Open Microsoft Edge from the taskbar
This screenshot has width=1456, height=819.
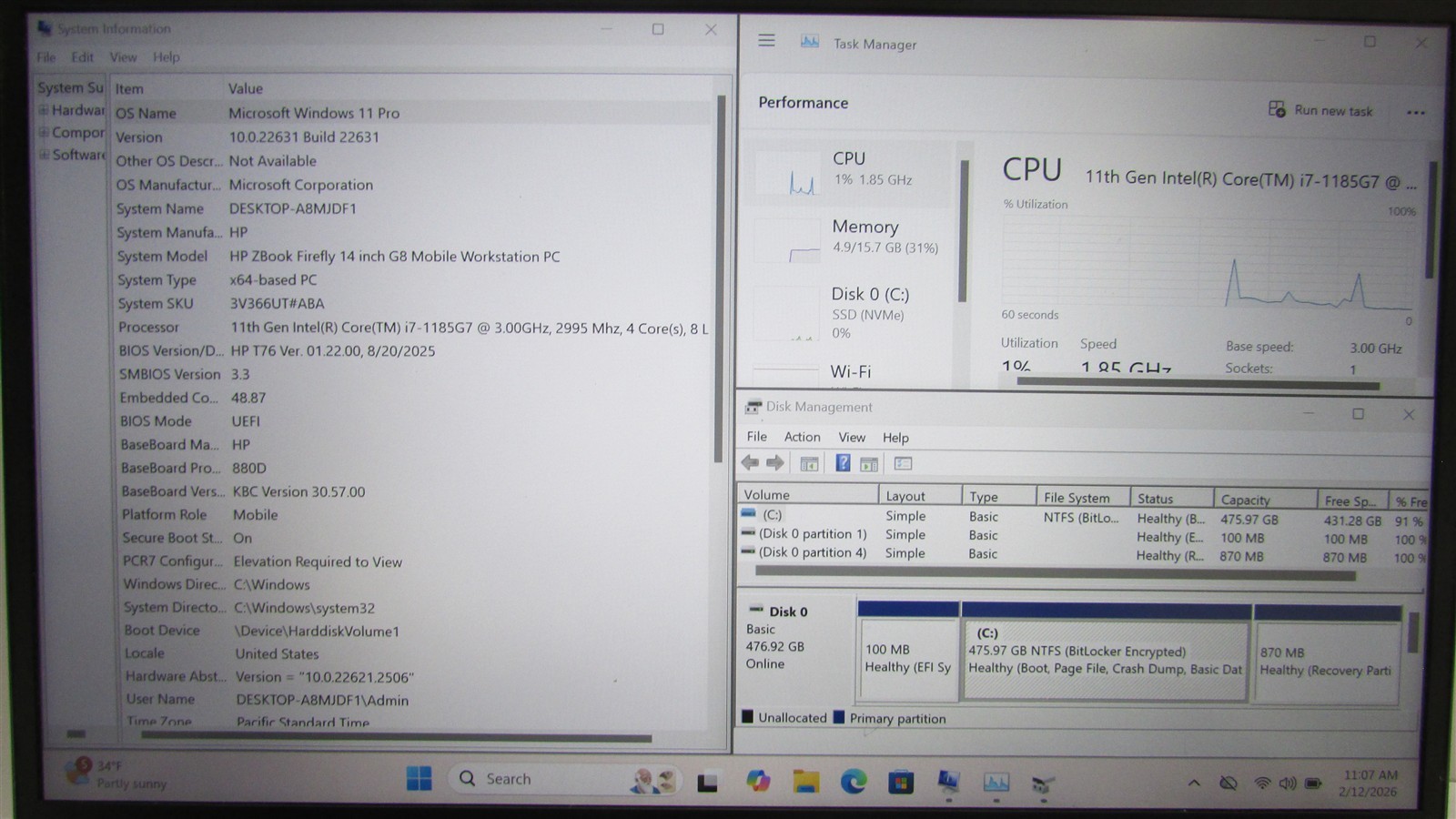tap(854, 781)
